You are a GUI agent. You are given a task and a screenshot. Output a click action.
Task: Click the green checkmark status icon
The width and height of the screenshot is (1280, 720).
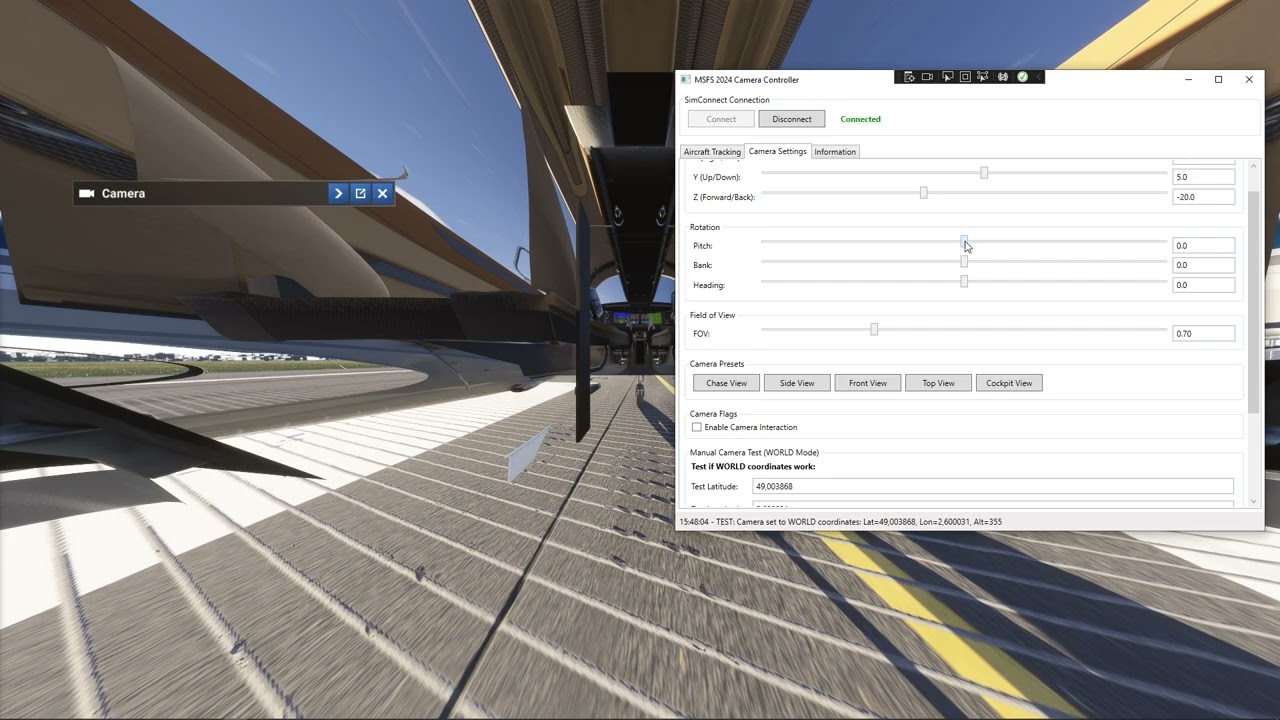coord(1022,77)
